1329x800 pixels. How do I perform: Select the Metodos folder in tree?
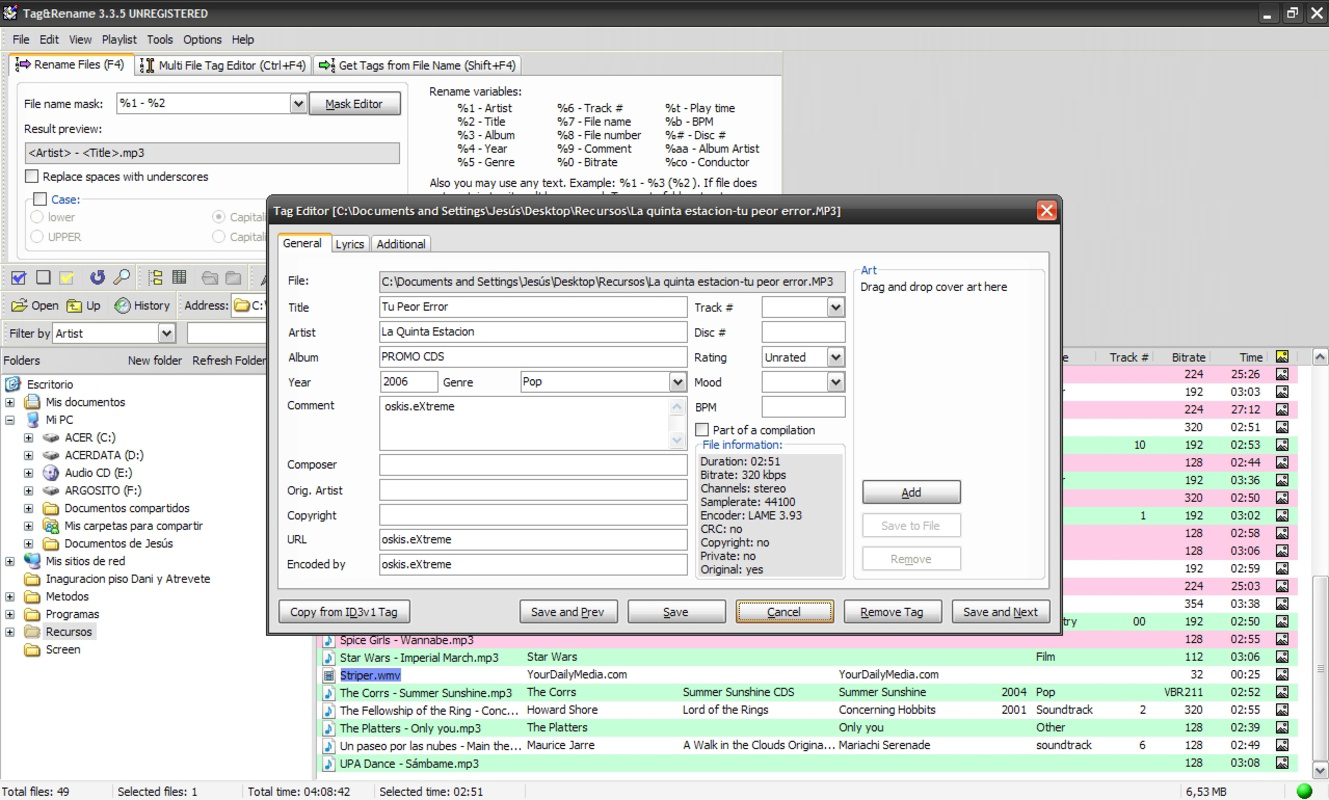(67, 596)
